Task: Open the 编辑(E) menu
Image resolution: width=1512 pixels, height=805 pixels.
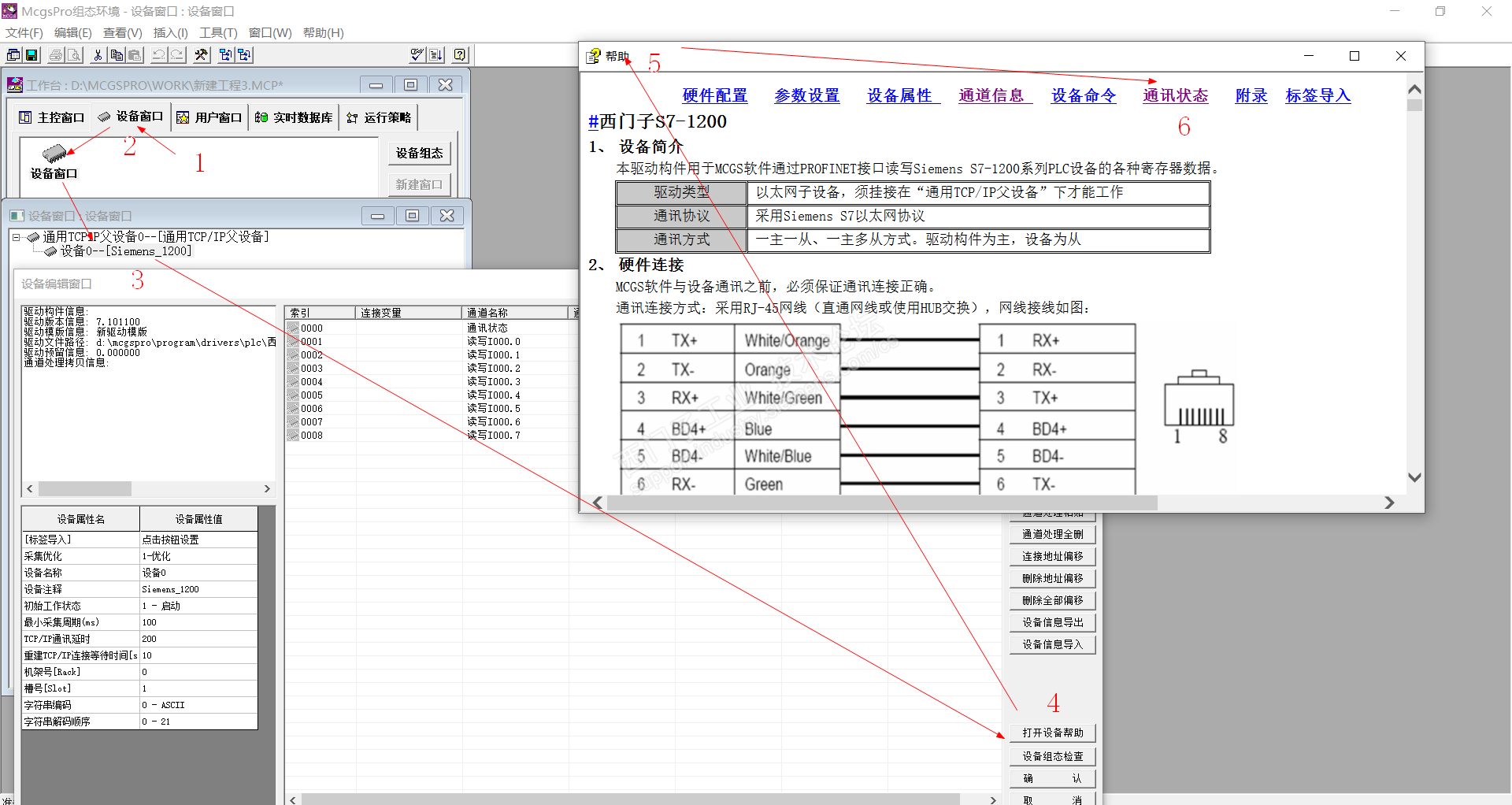Action: pos(73,33)
